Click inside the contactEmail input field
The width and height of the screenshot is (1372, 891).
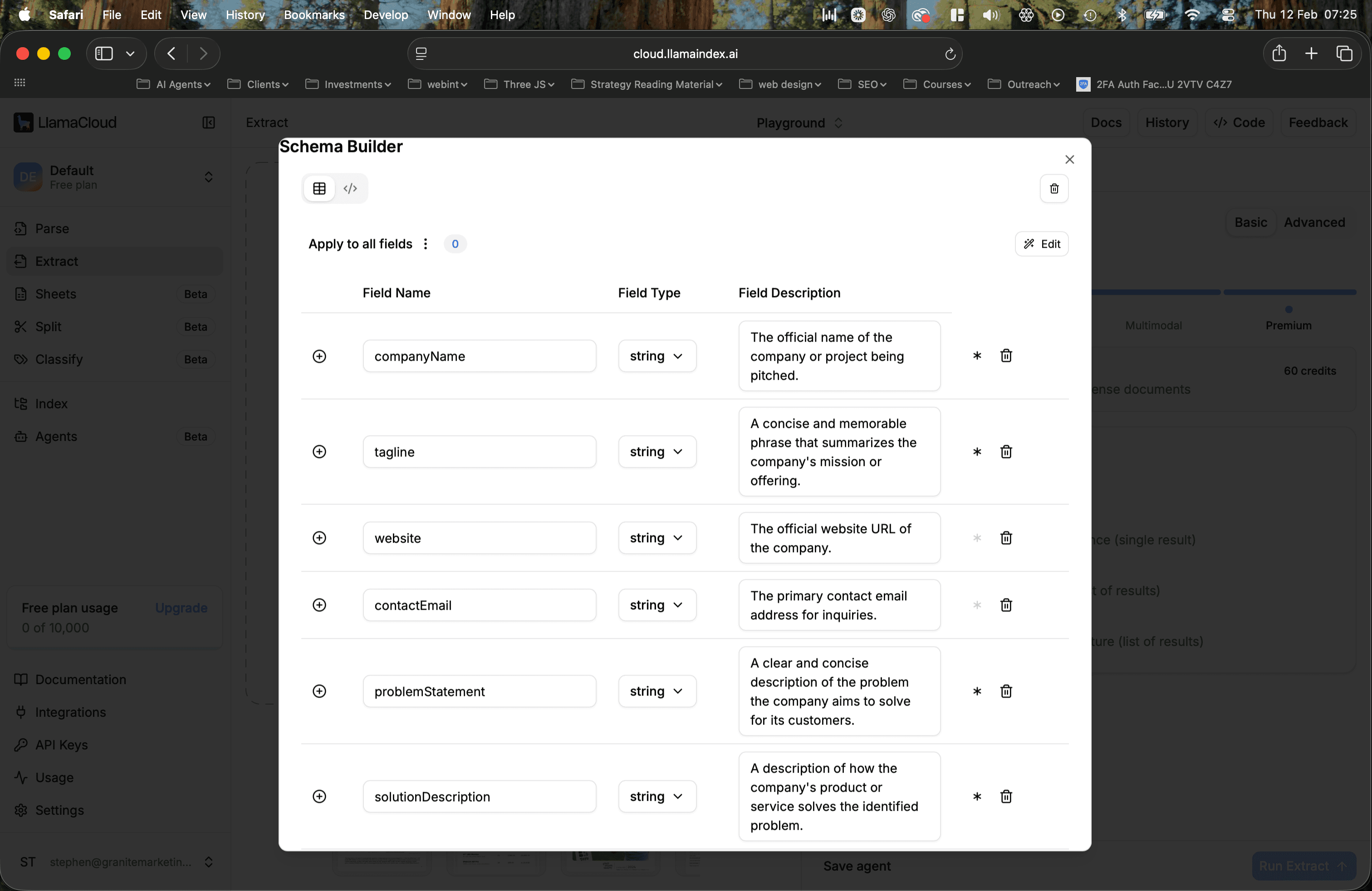pyautogui.click(x=480, y=605)
